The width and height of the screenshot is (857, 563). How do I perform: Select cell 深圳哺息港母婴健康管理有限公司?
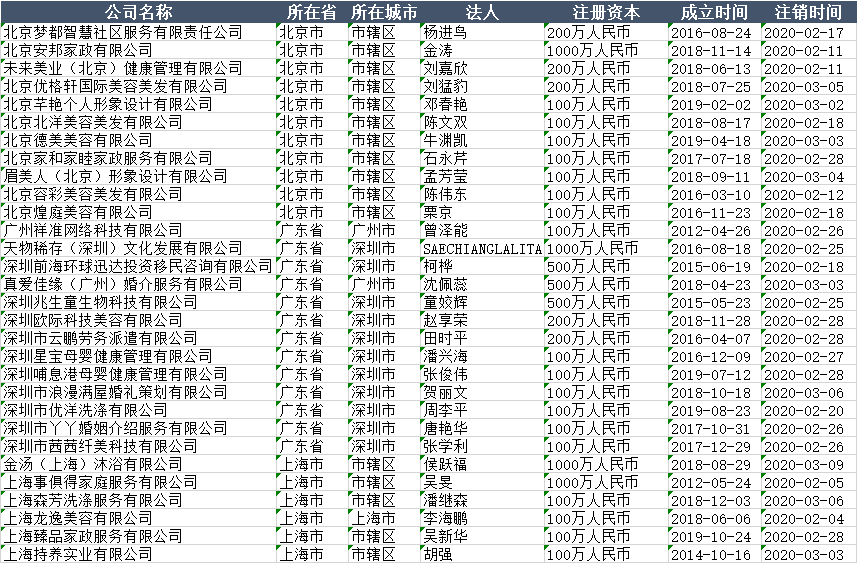[138, 374]
